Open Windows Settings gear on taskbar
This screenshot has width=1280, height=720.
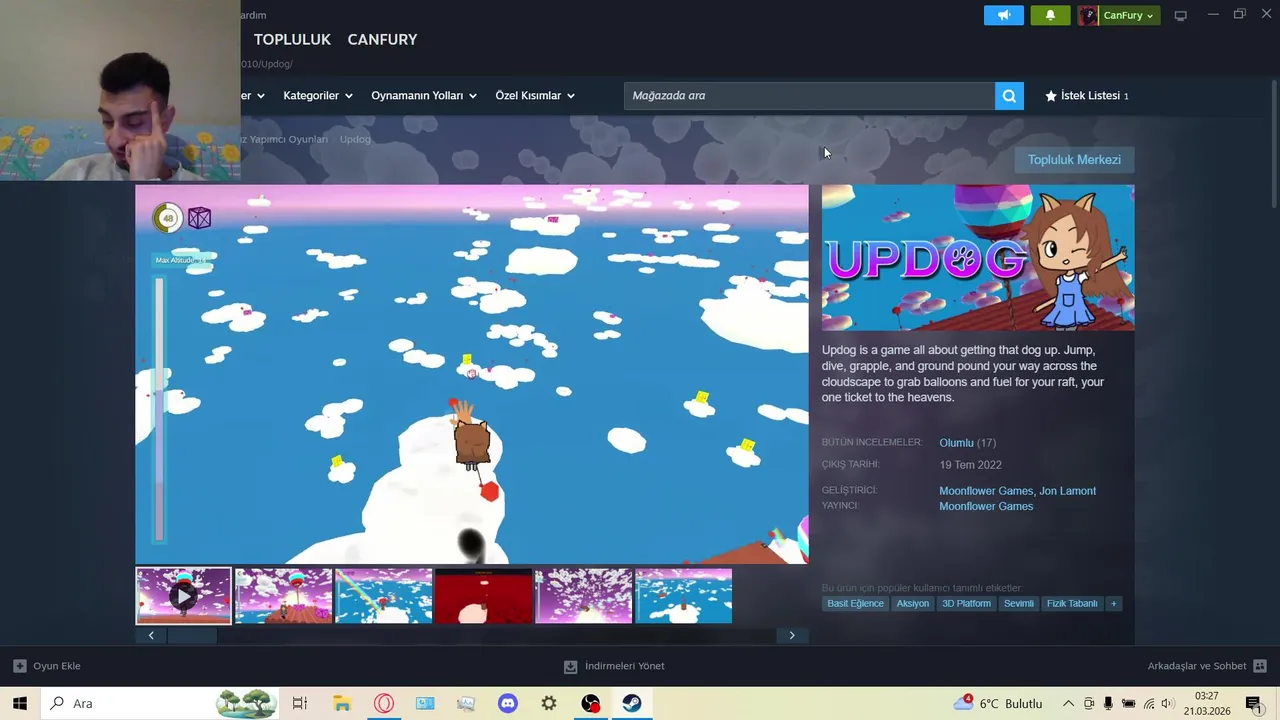tap(549, 703)
